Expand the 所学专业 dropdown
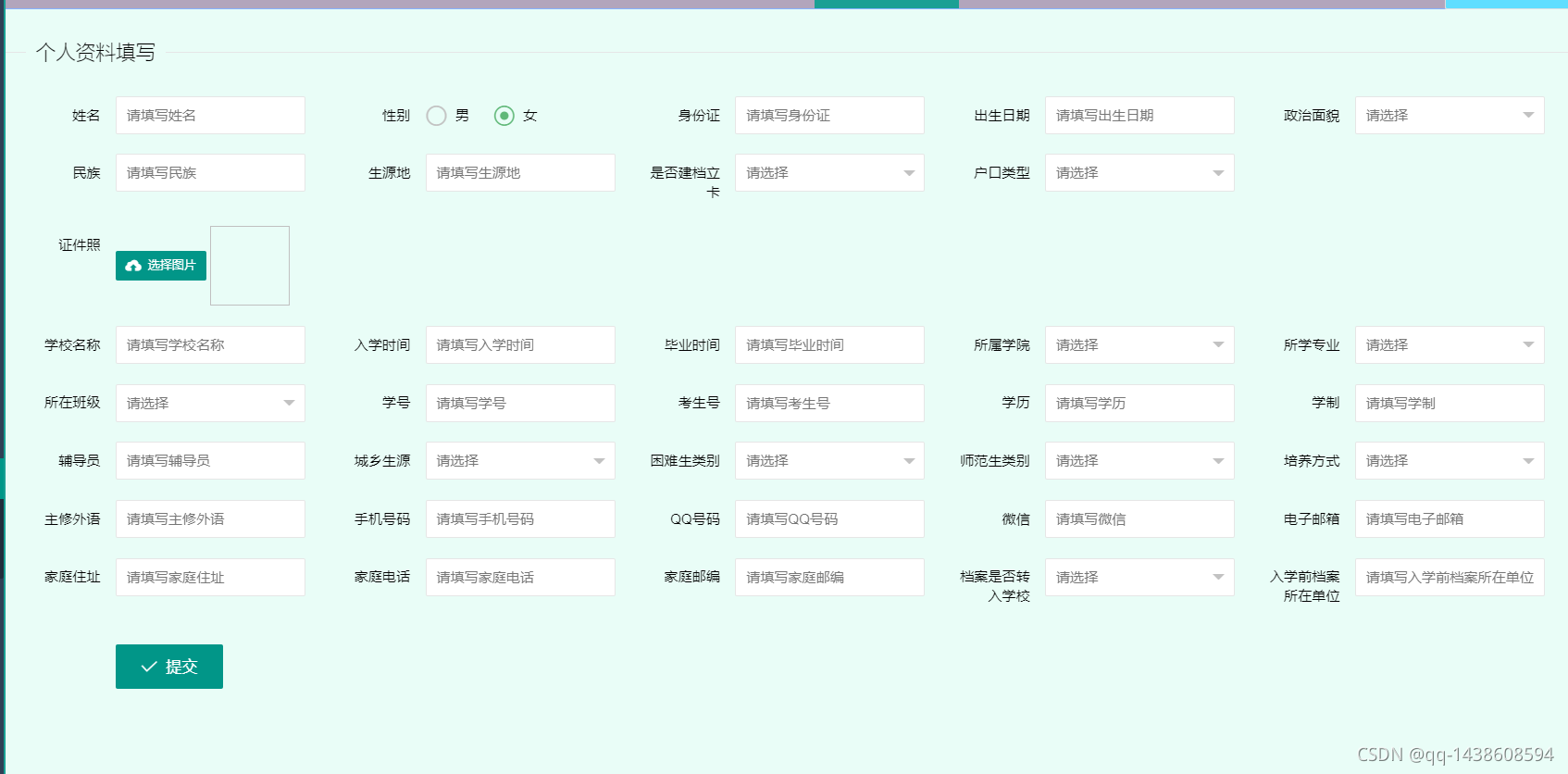 tap(1450, 345)
